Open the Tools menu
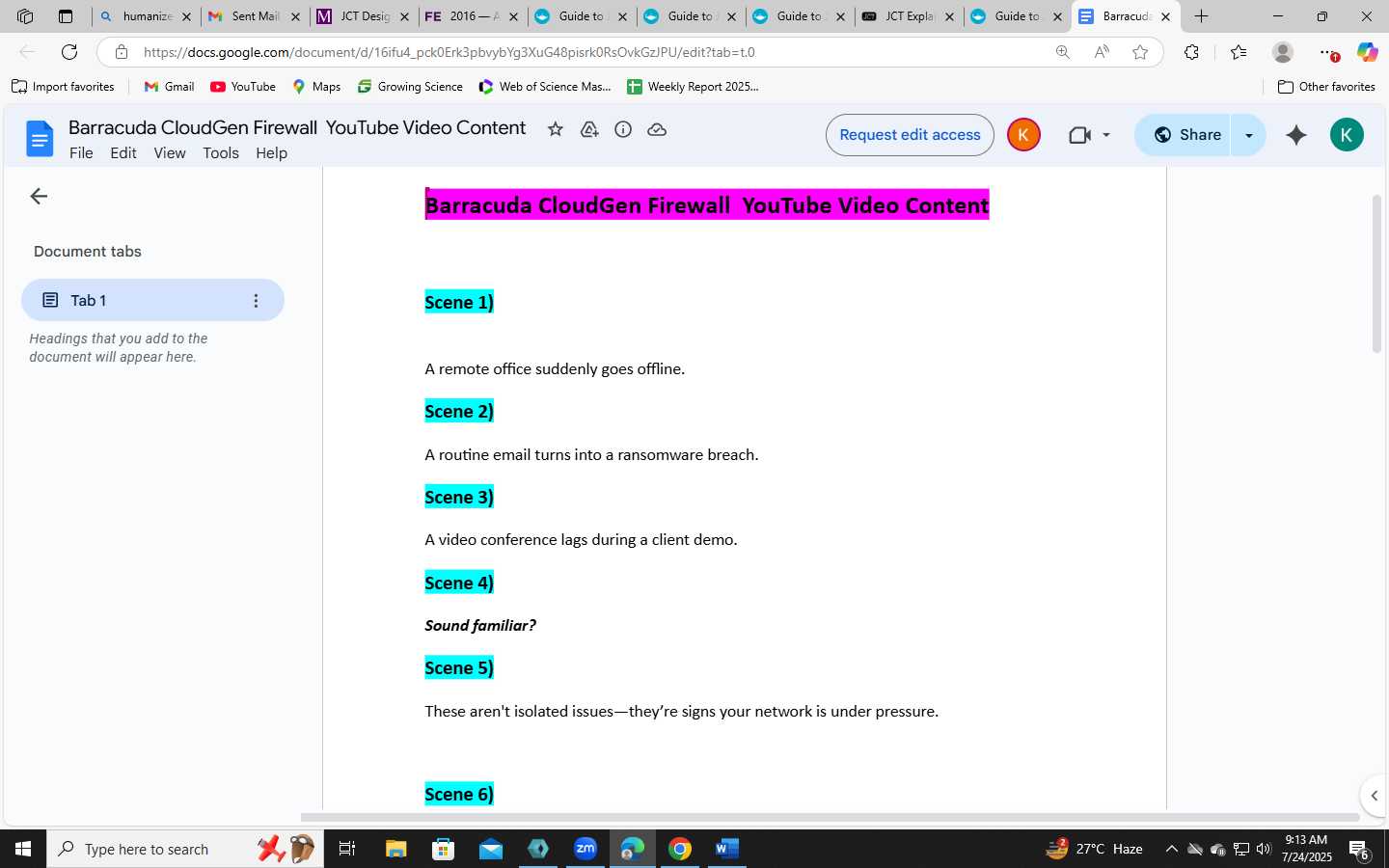The image size is (1389, 868). [x=221, y=153]
